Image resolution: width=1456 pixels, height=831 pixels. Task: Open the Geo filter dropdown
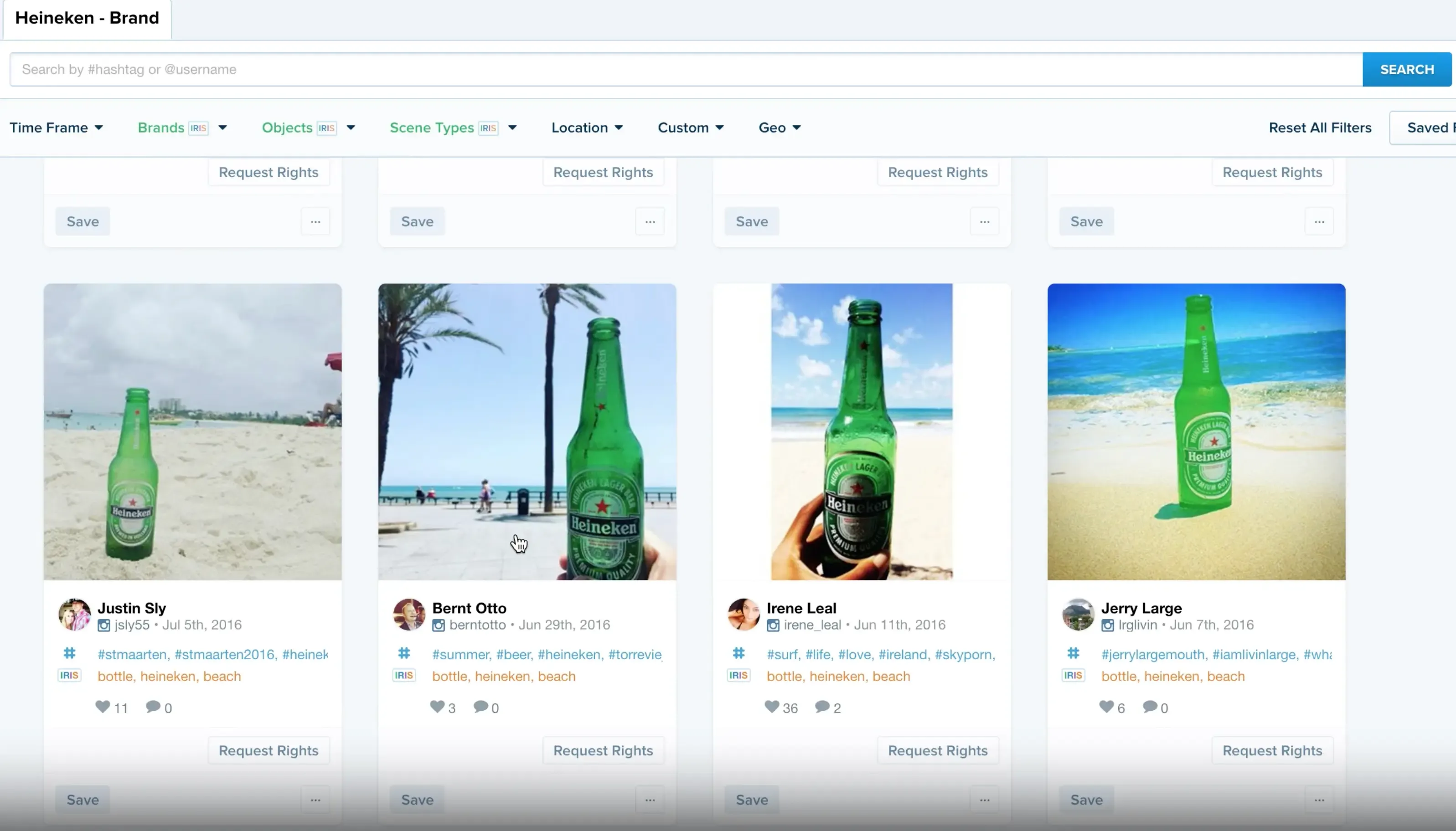(780, 127)
